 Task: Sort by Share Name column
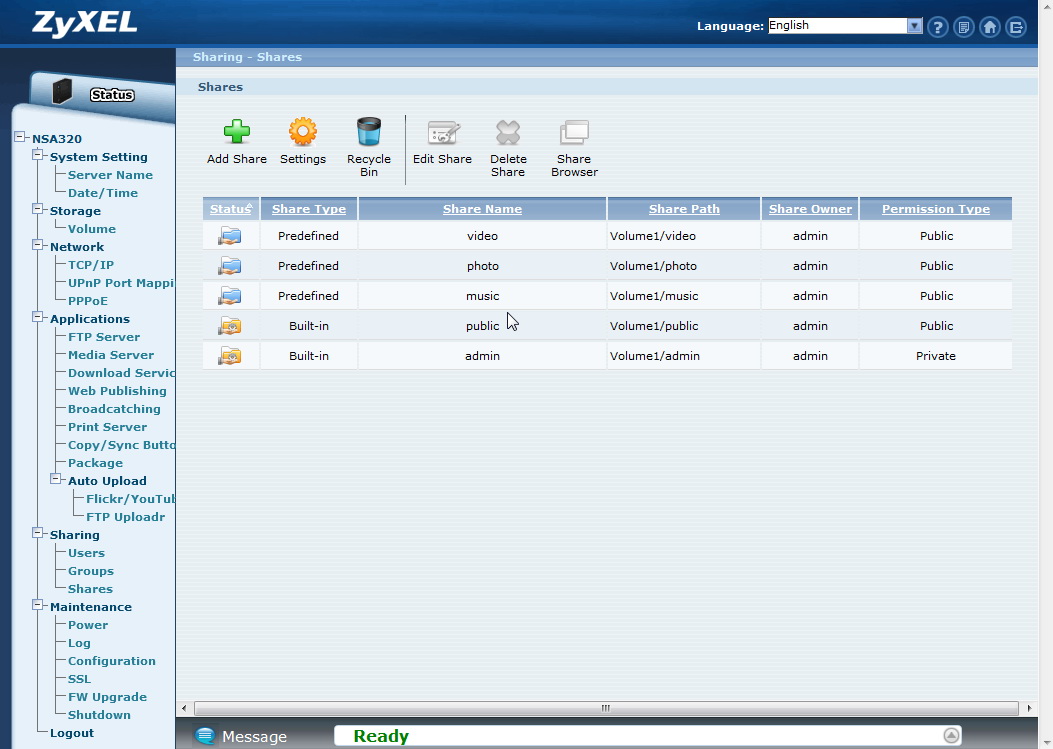482,209
